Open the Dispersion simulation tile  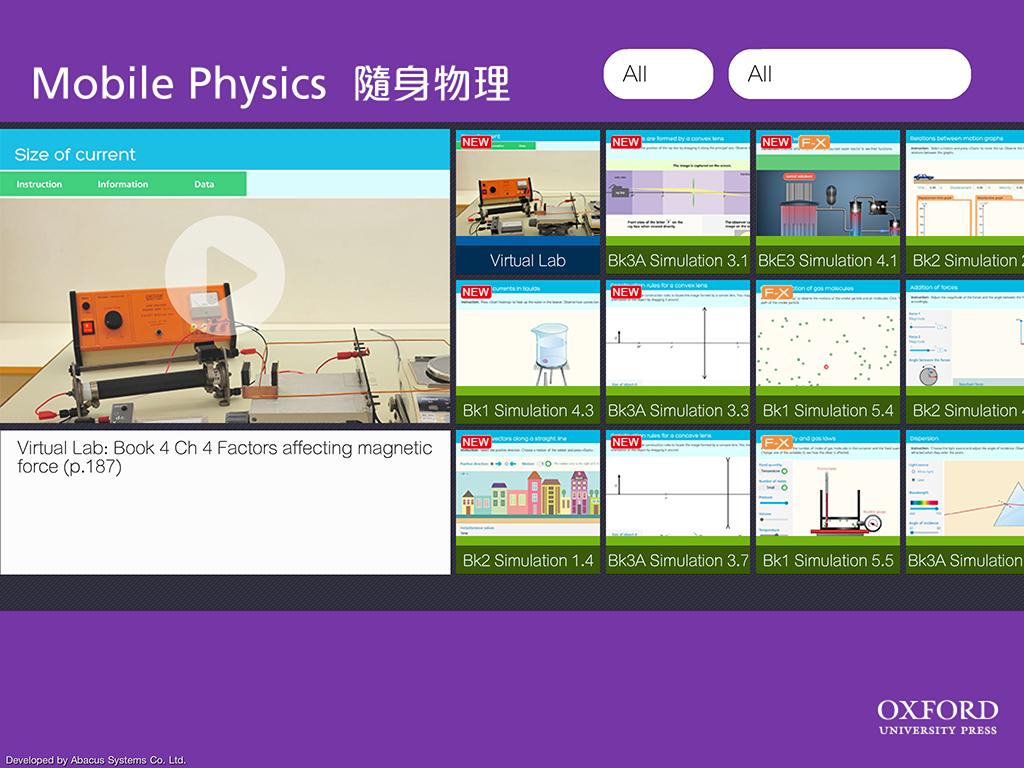[965, 502]
